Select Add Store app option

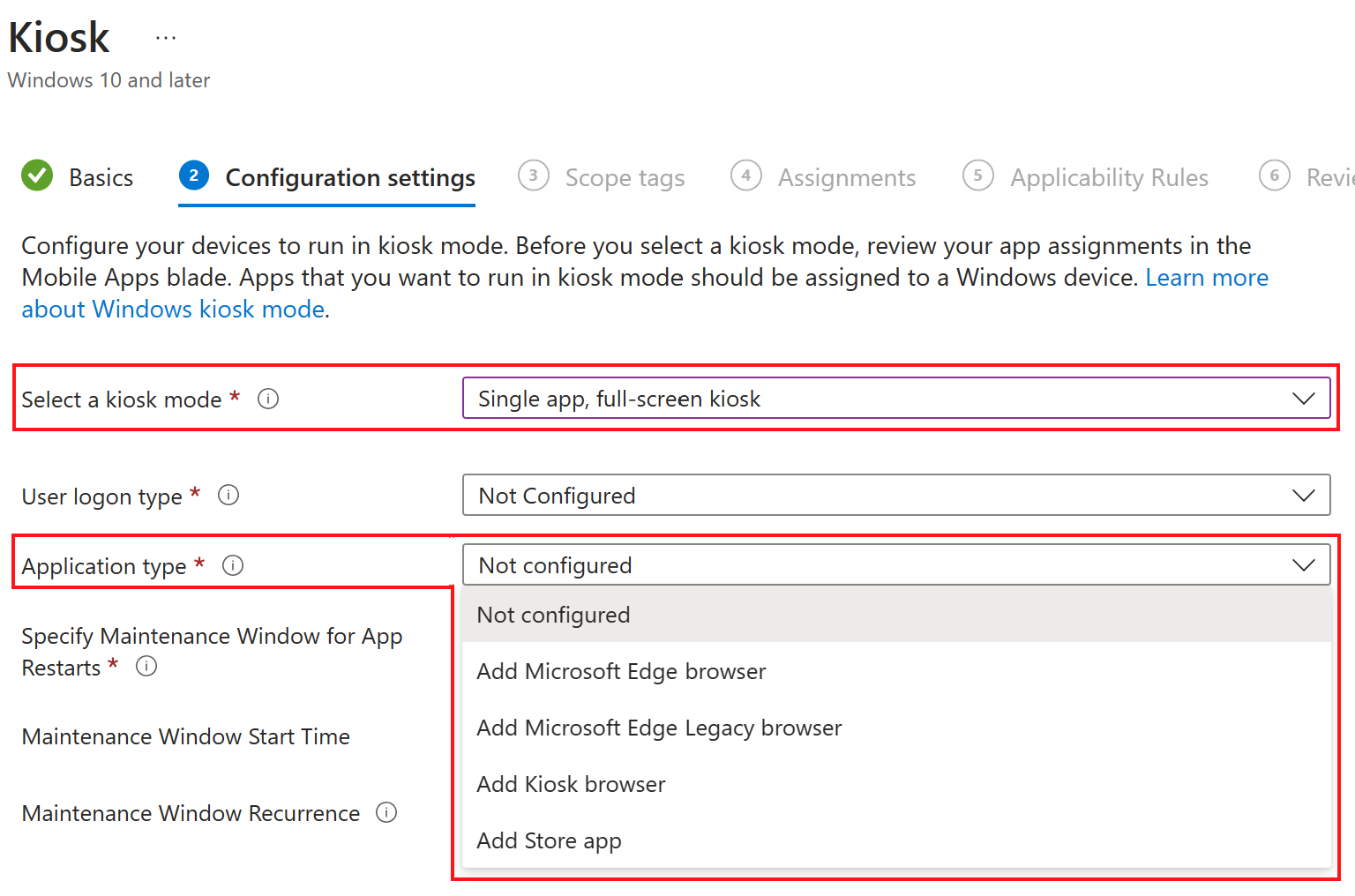(x=549, y=841)
